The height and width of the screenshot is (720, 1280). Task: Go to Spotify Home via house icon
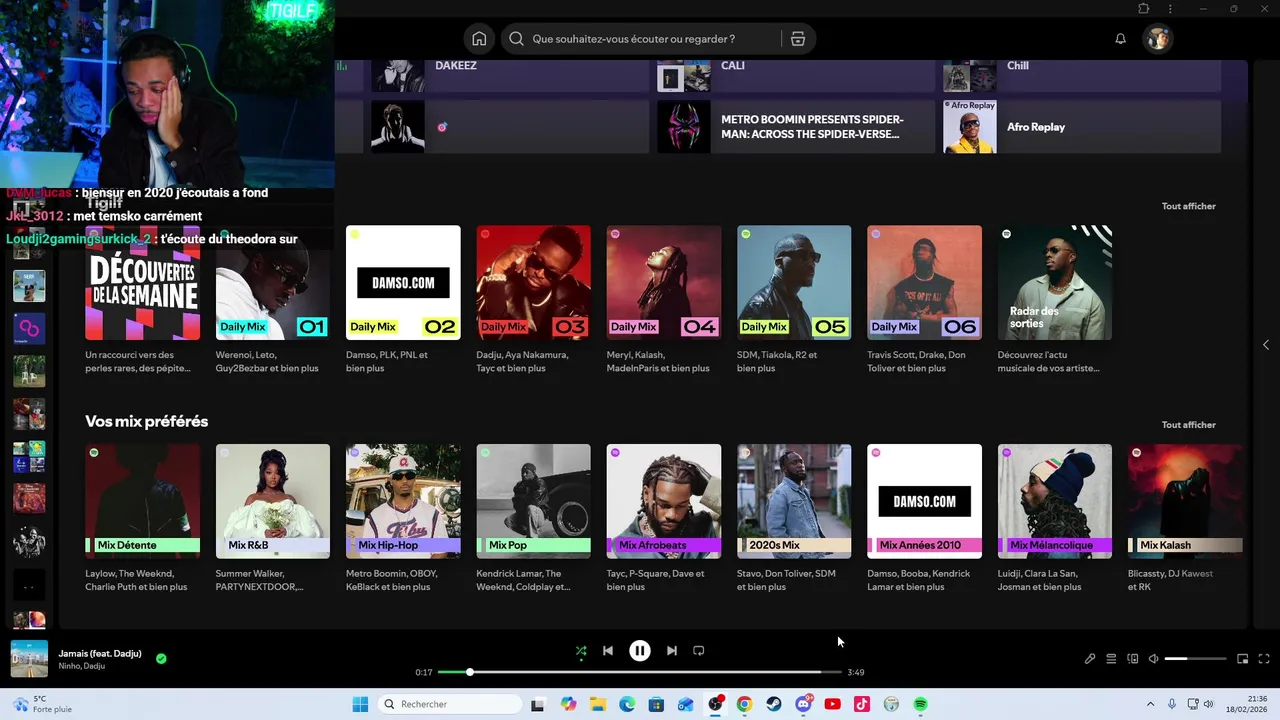click(x=479, y=39)
